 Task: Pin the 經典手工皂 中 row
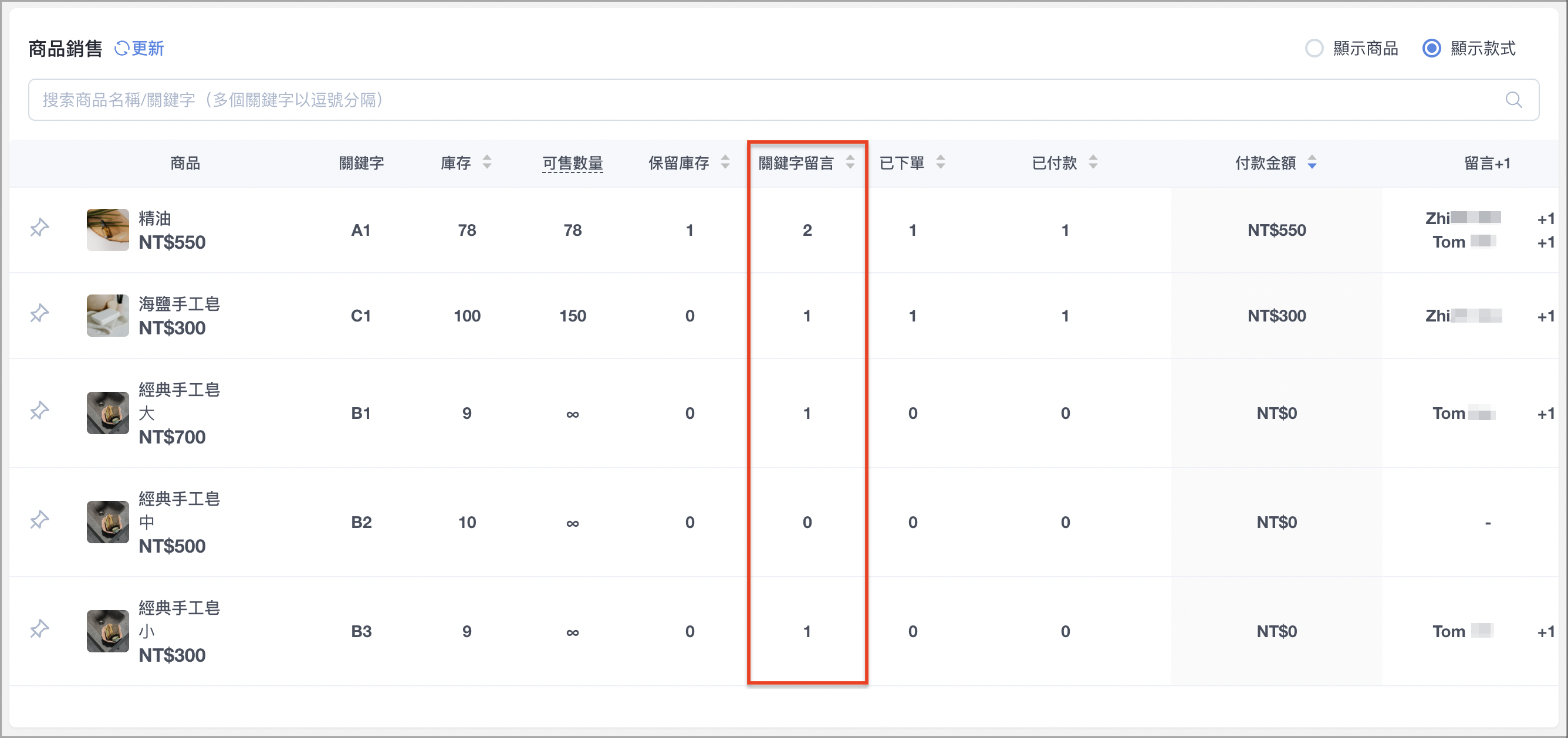[39, 520]
